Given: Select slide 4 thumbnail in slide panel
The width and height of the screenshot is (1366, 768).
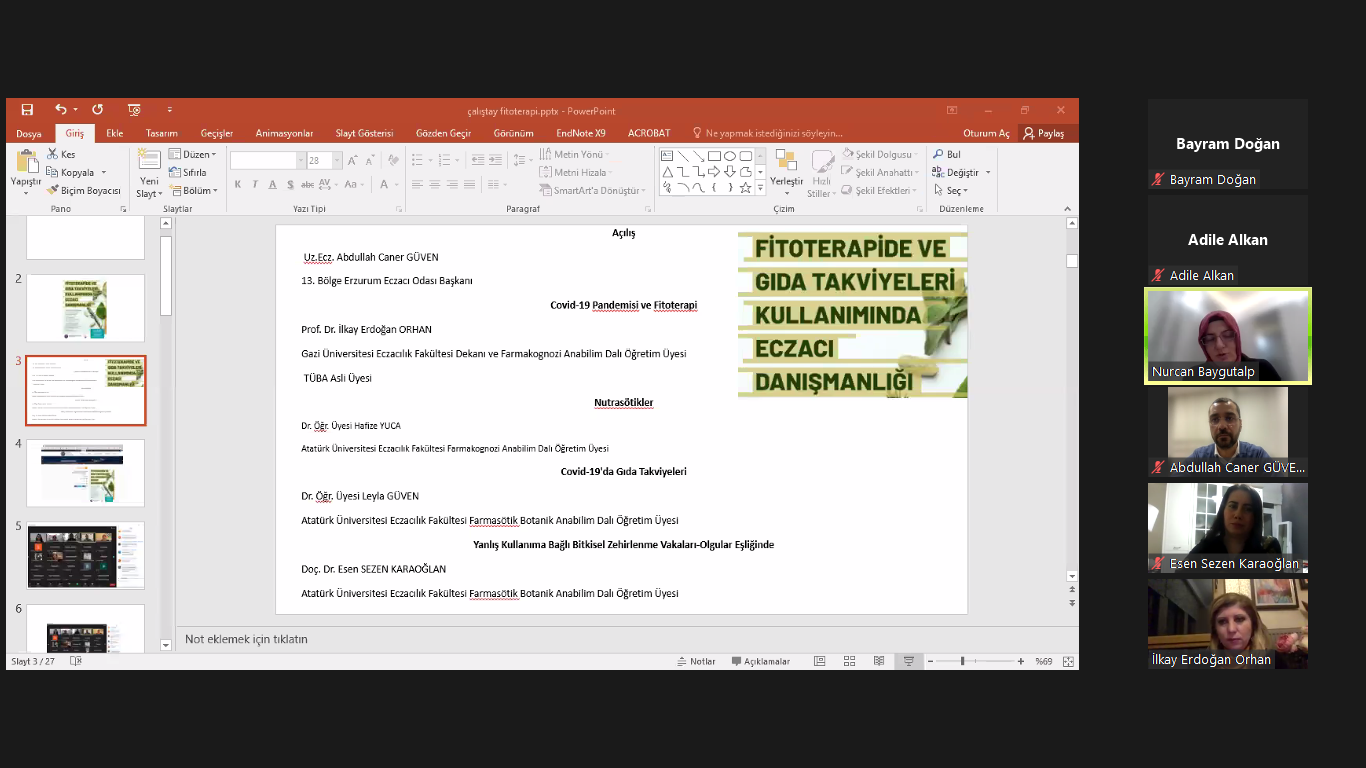Looking at the screenshot, I should click(85, 472).
